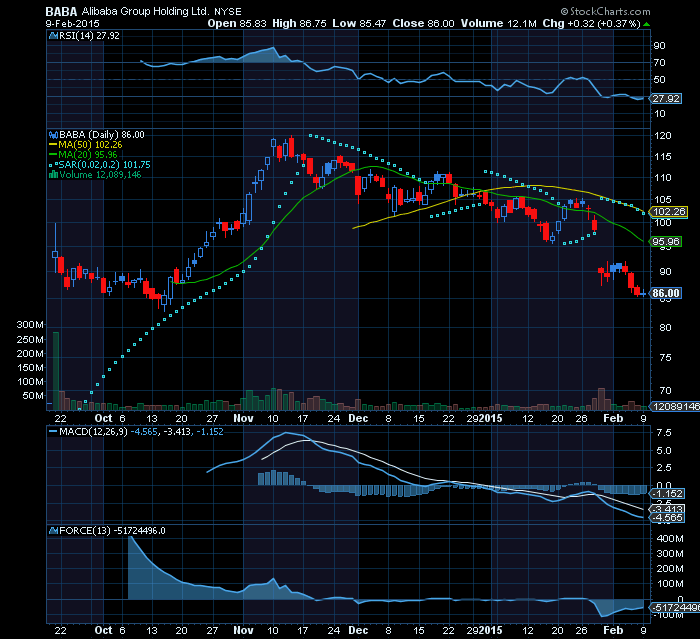The width and height of the screenshot is (700, 639).
Task: Click the 80 price axis label
Action: (665, 328)
